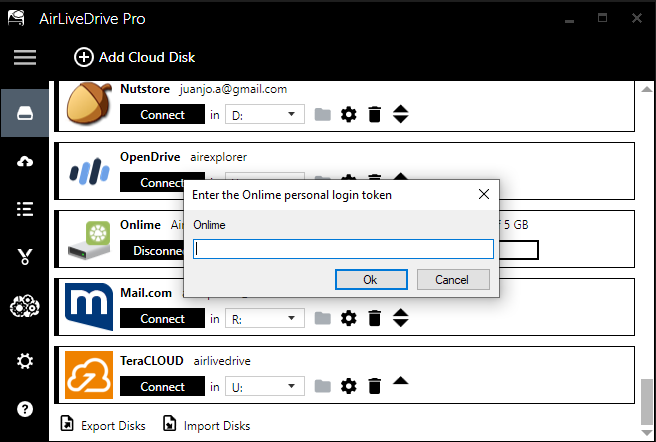Open Mail.com disk settings gear
656x442 pixels.
348,318
